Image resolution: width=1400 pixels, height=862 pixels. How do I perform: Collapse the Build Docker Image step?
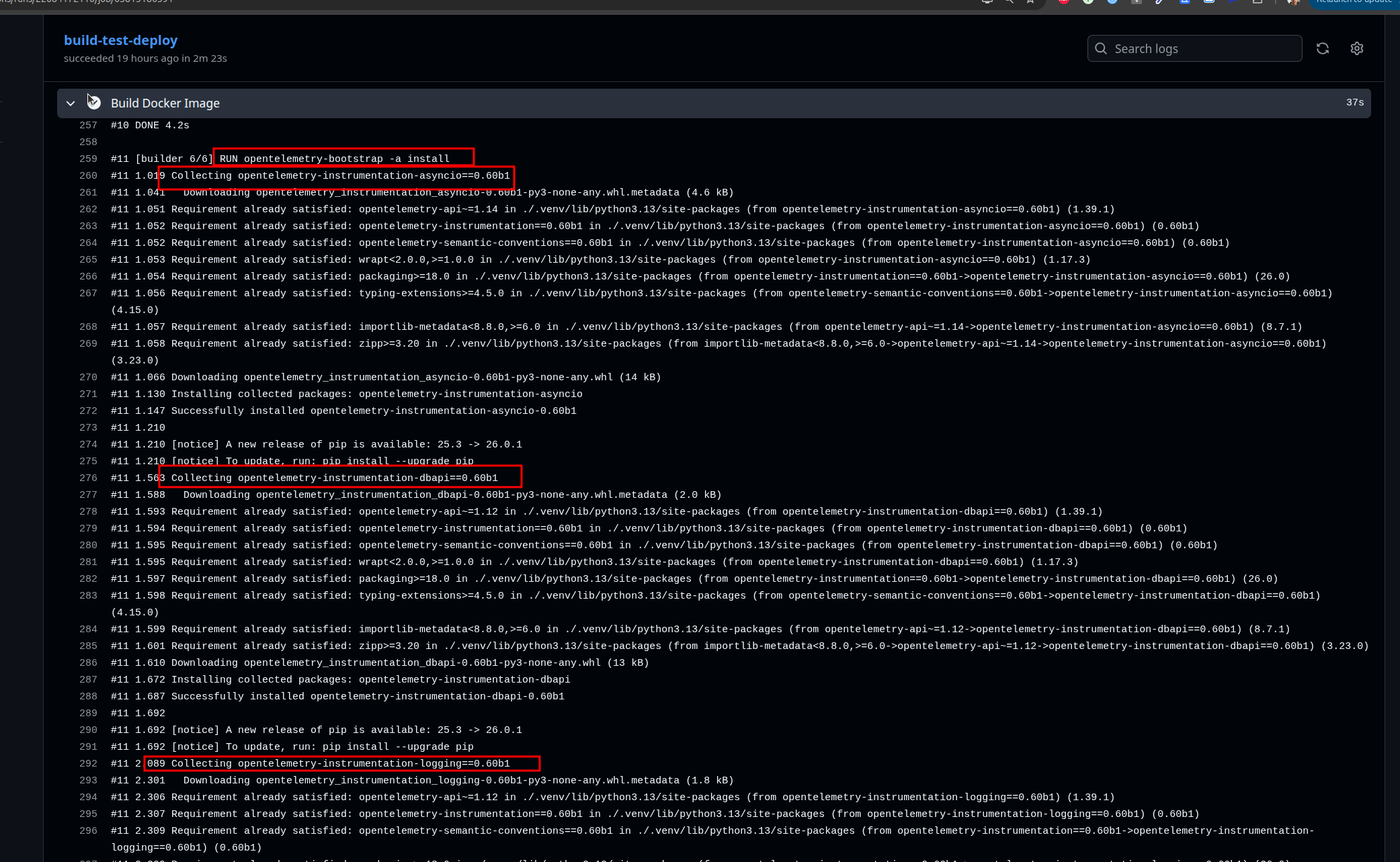point(71,103)
